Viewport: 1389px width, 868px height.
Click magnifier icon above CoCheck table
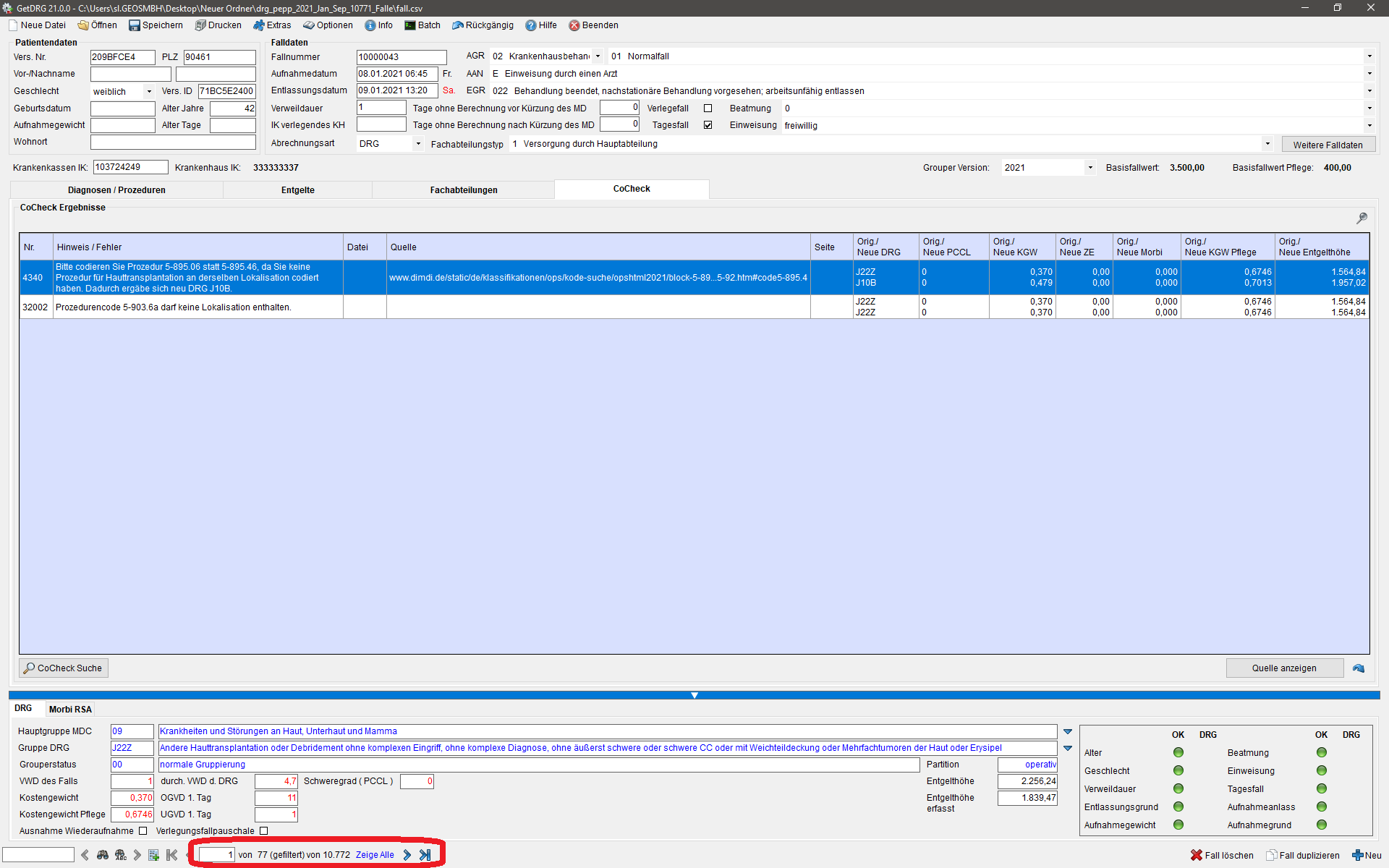coord(1362,218)
